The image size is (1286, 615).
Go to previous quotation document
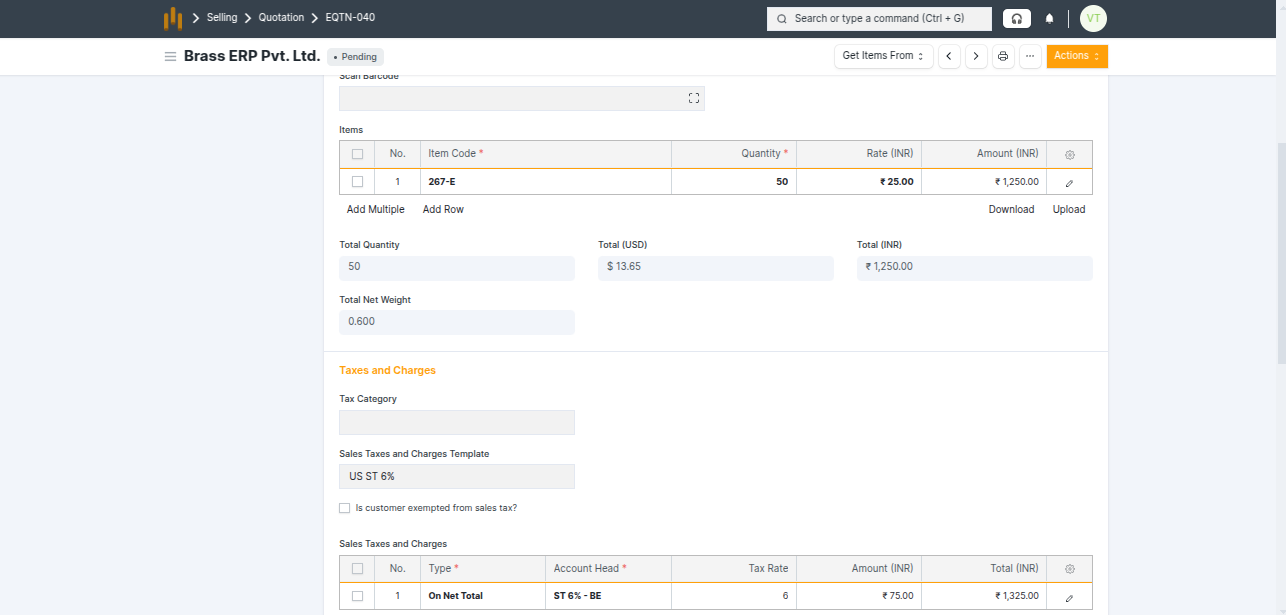[x=949, y=56]
